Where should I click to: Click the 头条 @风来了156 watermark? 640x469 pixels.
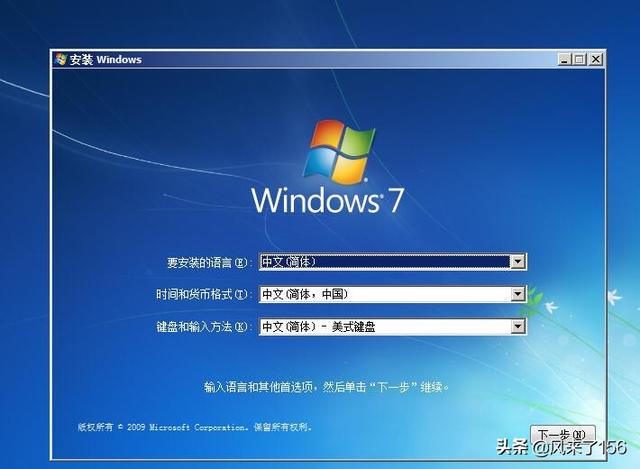point(561,447)
